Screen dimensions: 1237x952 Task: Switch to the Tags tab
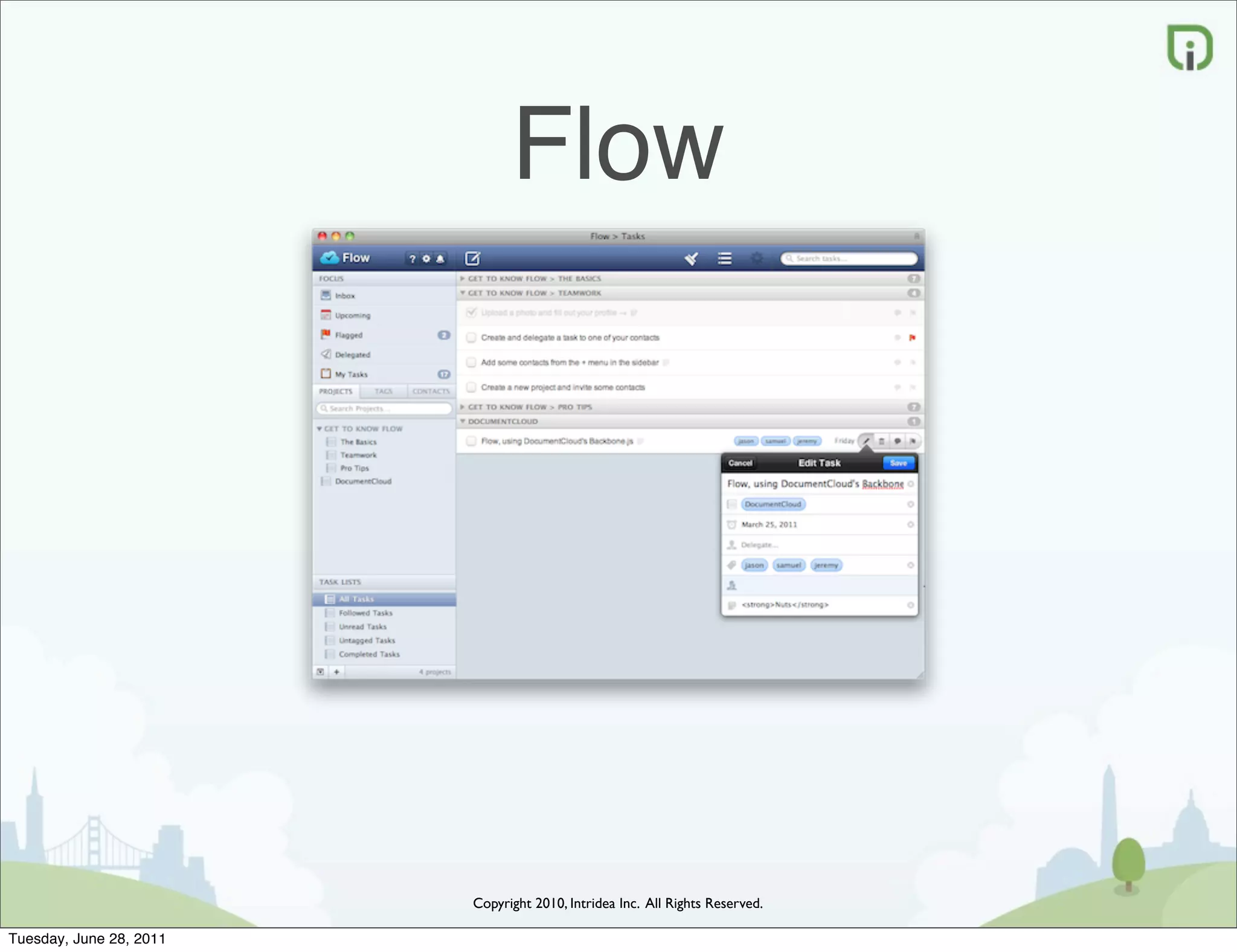[x=384, y=391]
